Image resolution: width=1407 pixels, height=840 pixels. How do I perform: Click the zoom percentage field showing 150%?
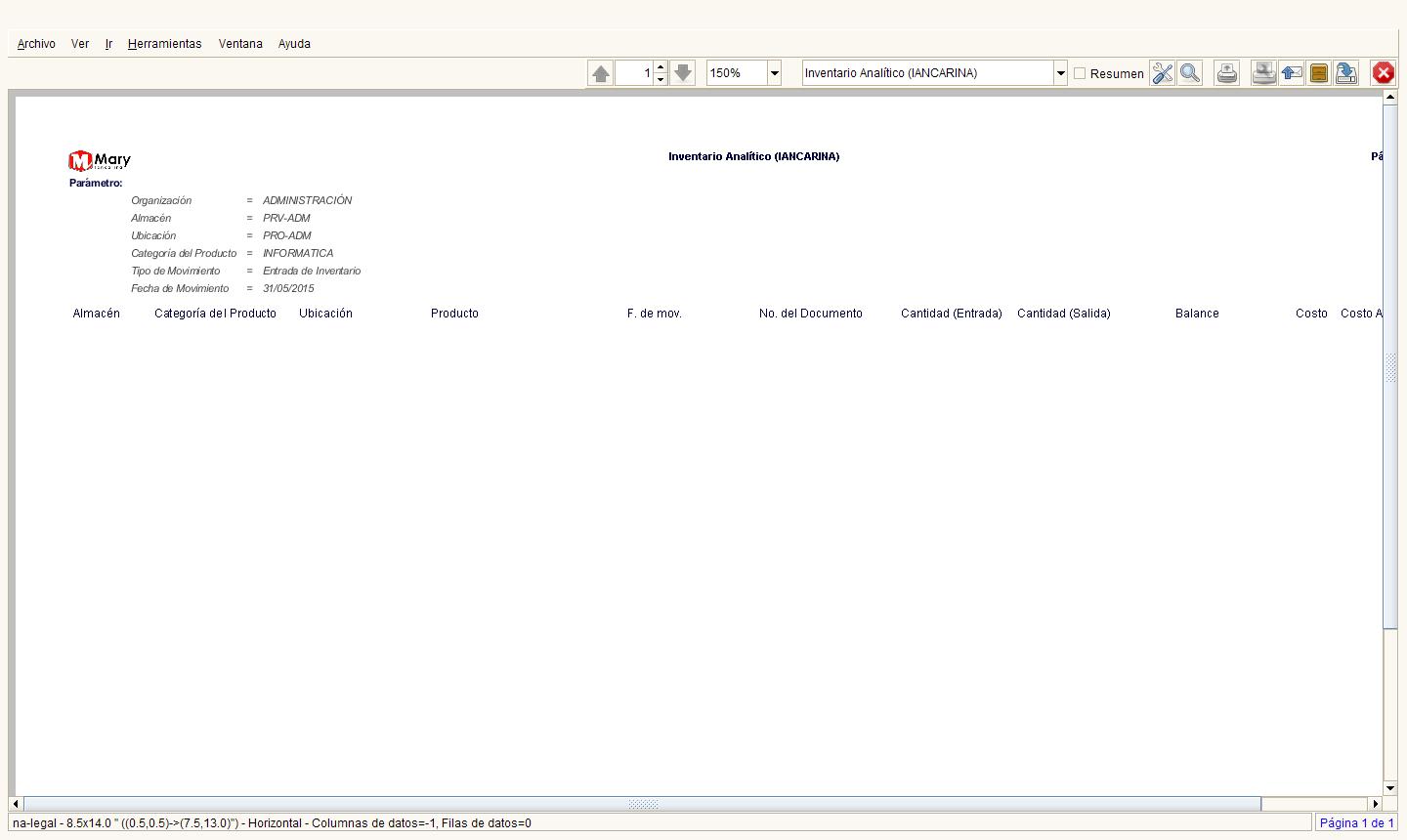click(737, 73)
